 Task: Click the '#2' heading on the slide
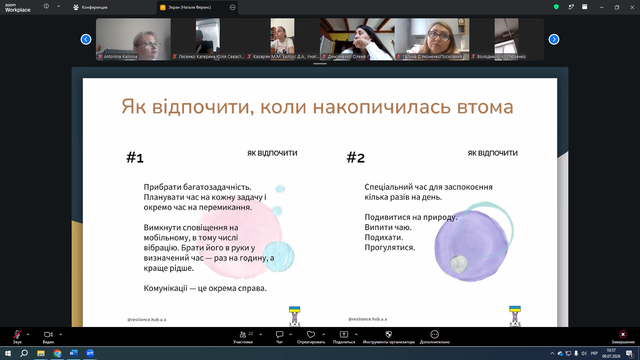(356, 158)
